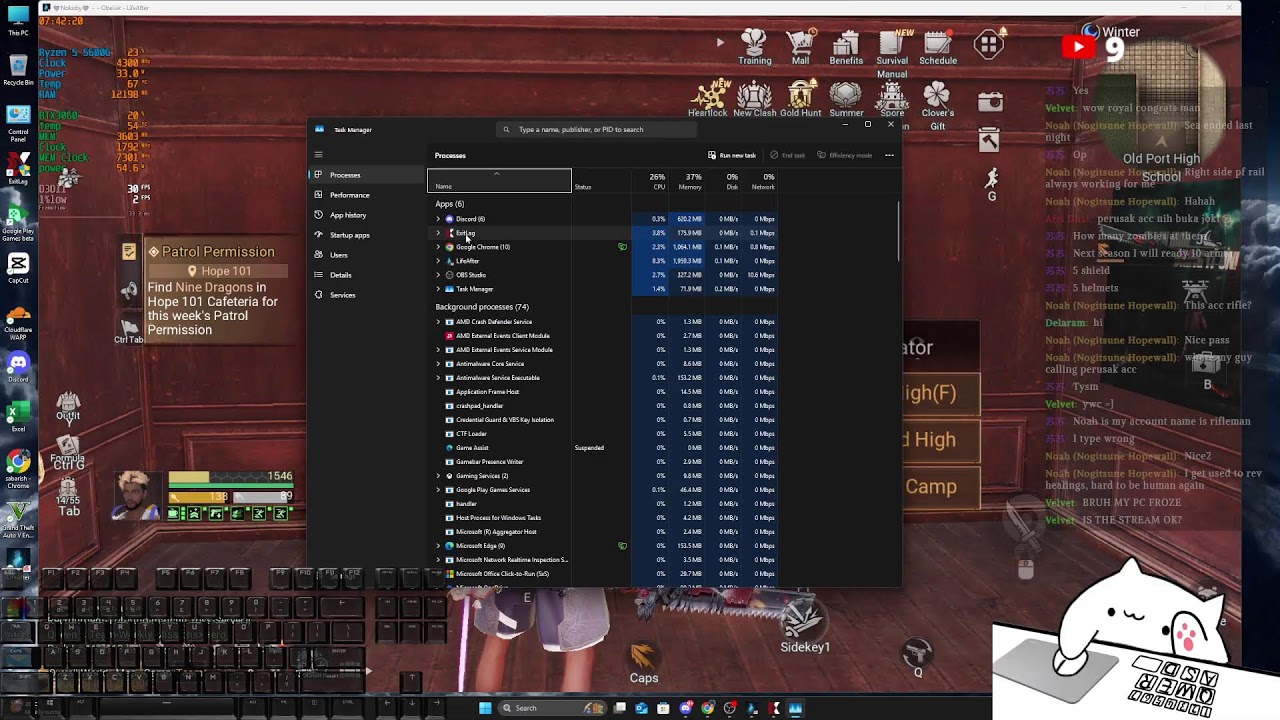Screen dimensions: 1280x720
Task: Open the Benefits gift icon
Action: (x=846, y=47)
